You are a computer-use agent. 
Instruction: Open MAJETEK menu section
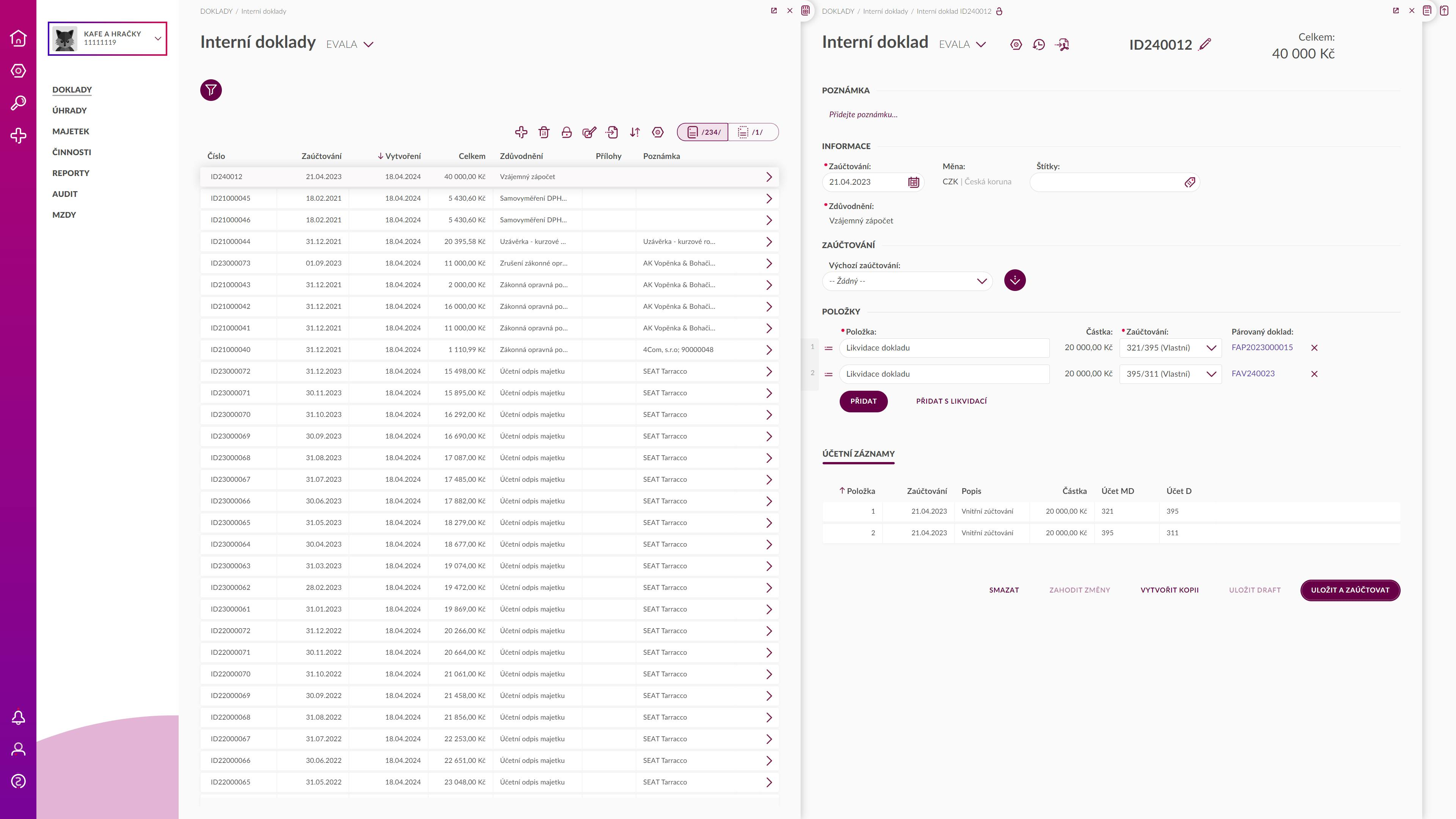71,131
